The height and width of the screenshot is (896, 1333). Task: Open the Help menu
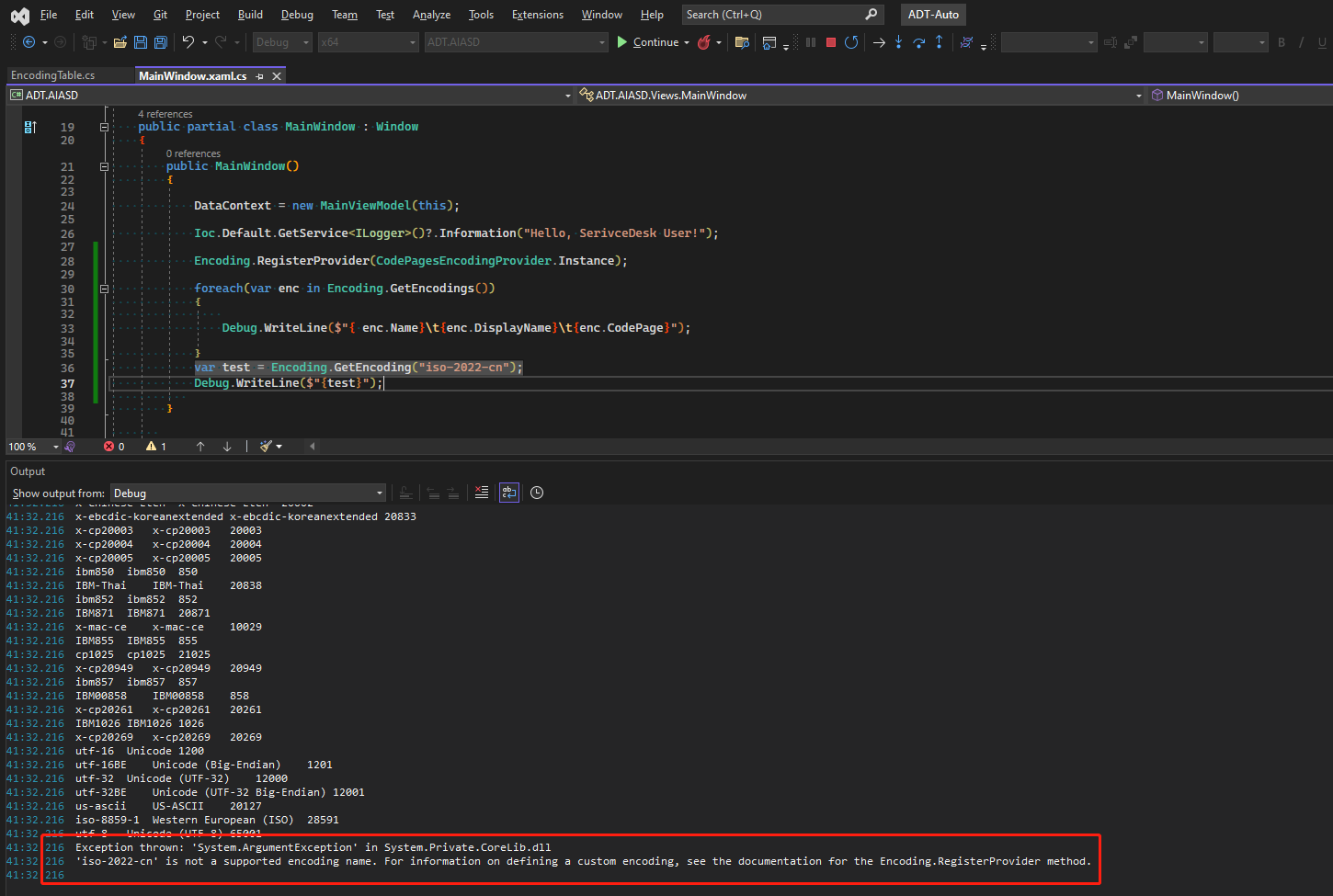pos(652,15)
